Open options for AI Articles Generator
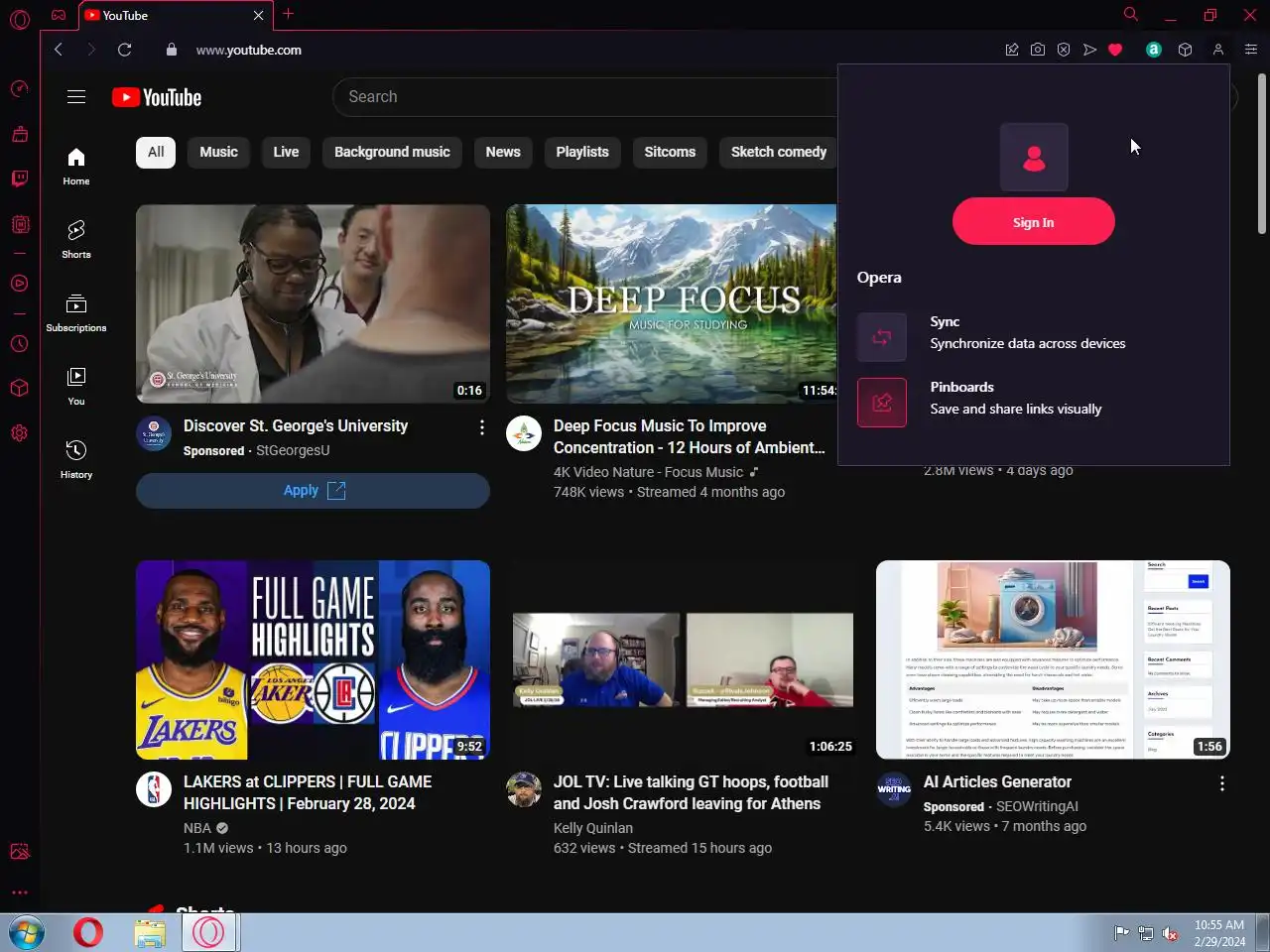Screen dimensions: 1270x952 (1222, 783)
